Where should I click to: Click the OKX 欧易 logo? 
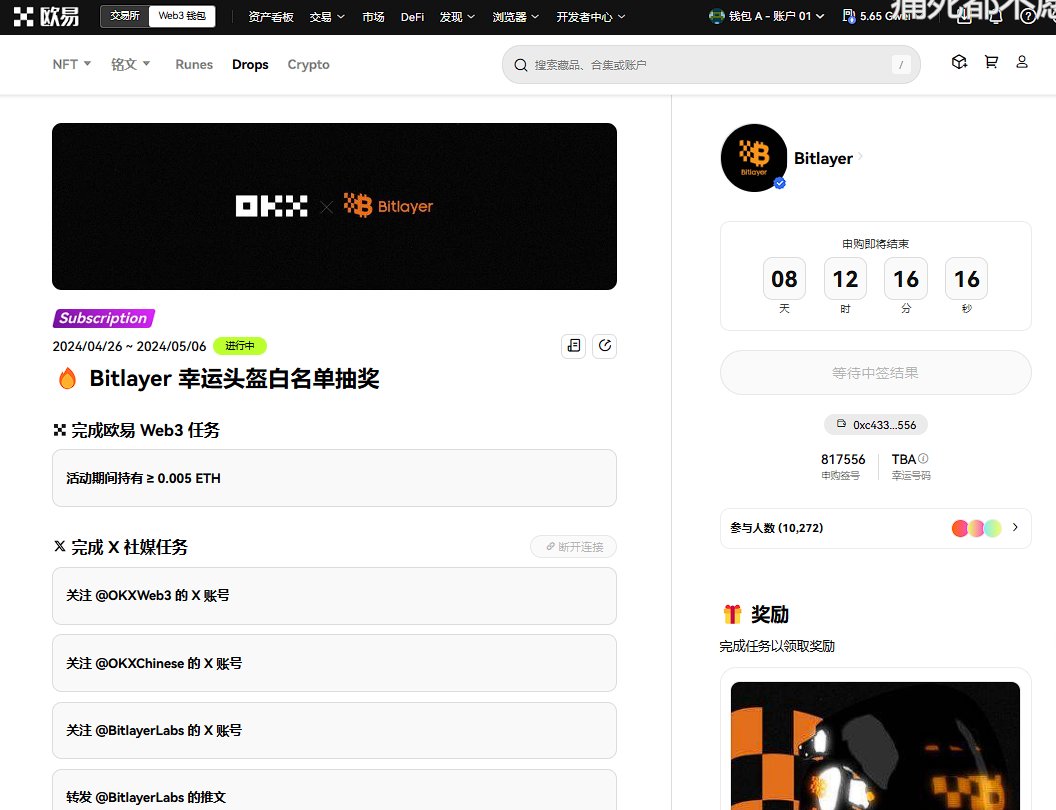[46, 16]
